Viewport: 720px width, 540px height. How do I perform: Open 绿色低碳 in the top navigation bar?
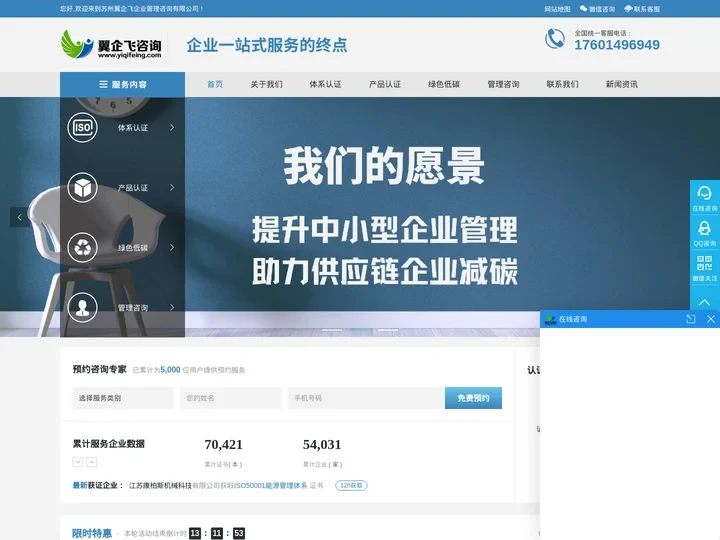pos(444,84)
